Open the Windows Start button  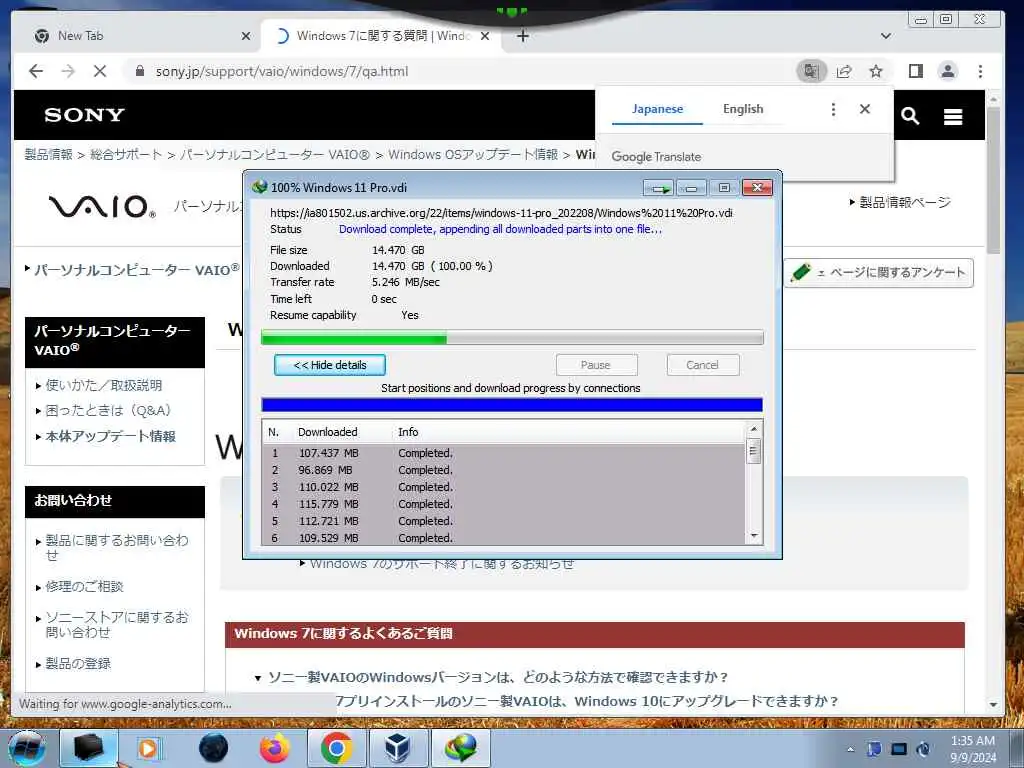[26, 748]
